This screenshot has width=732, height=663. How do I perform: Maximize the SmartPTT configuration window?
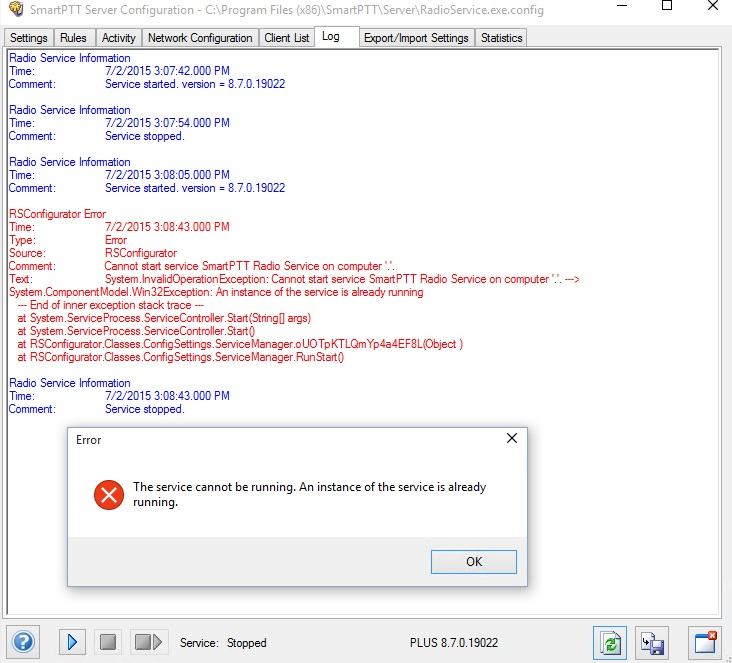667,7
